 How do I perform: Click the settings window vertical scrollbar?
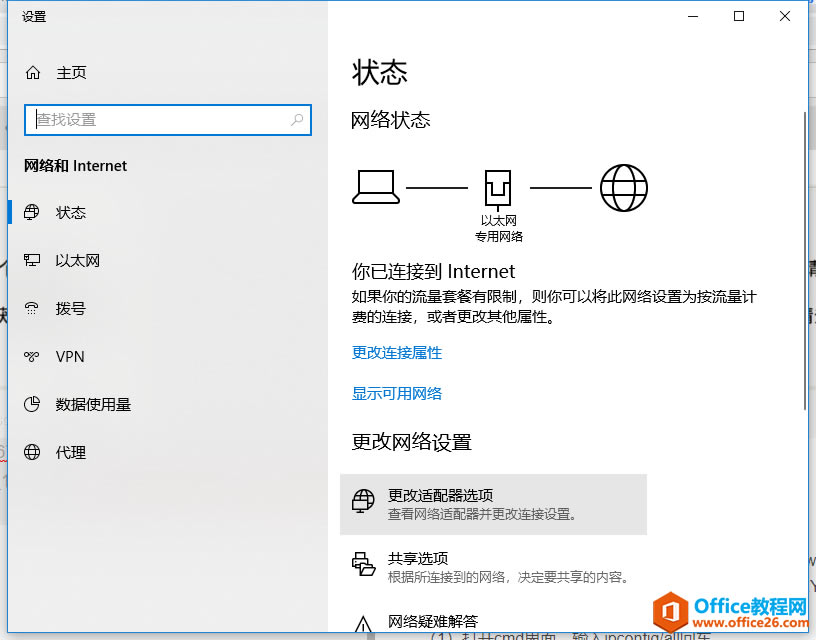[x=805, y=260]
